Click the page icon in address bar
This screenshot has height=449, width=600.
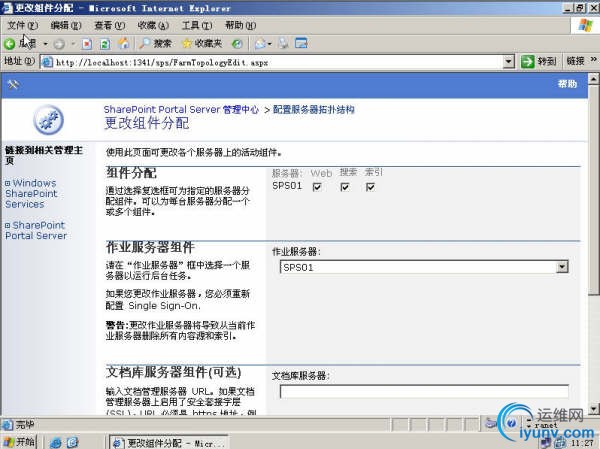point(47,62)
